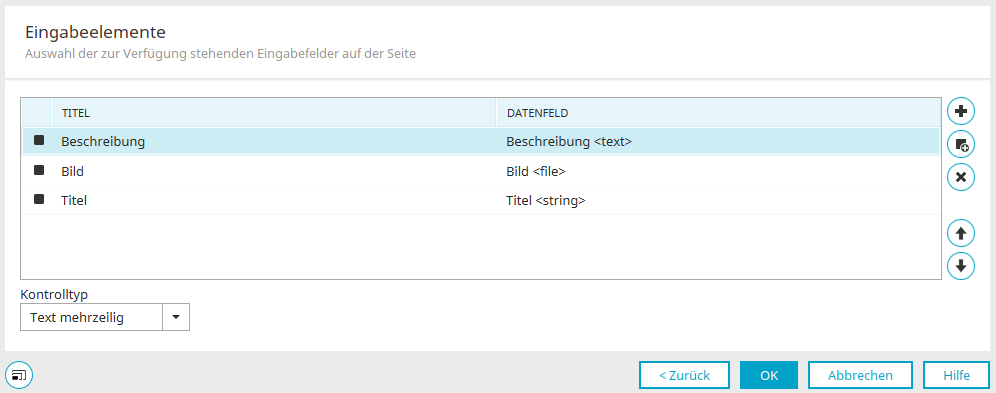This screenshot has height=393, width=996.
Task: Remove selected element with X icon
Action: tap(960, 177)
